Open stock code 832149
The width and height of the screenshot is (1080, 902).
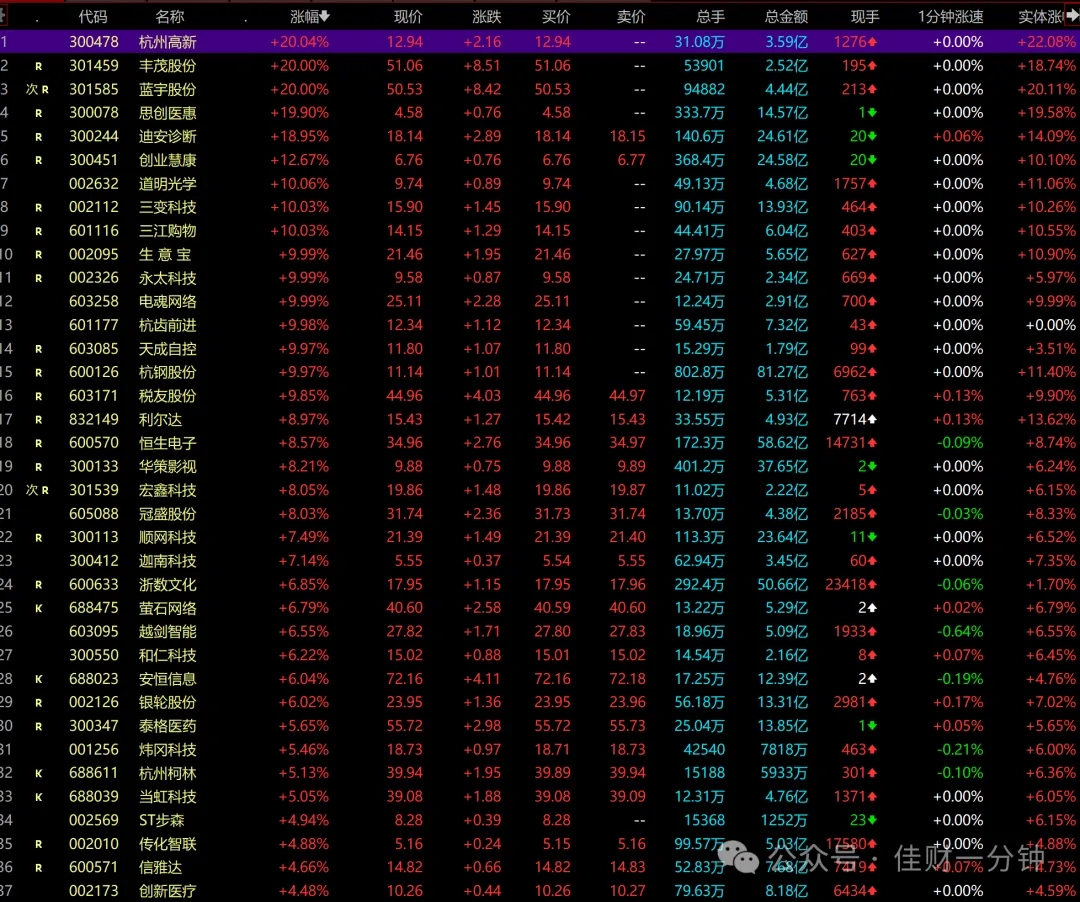pos(94,419)
